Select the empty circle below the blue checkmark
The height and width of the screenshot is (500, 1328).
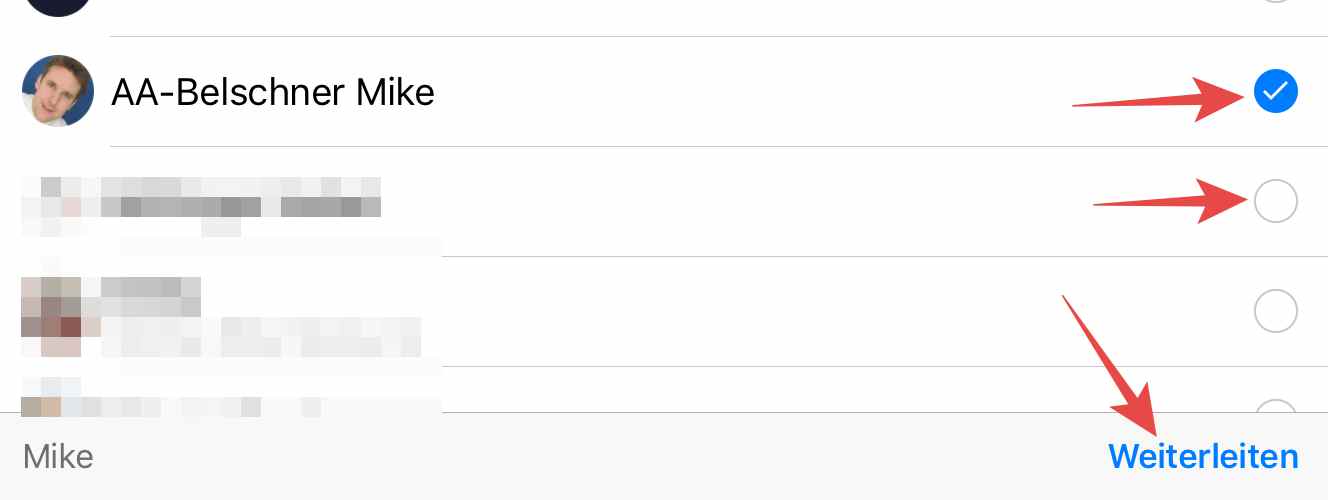pyautogui.click(x=1275, y=202)
